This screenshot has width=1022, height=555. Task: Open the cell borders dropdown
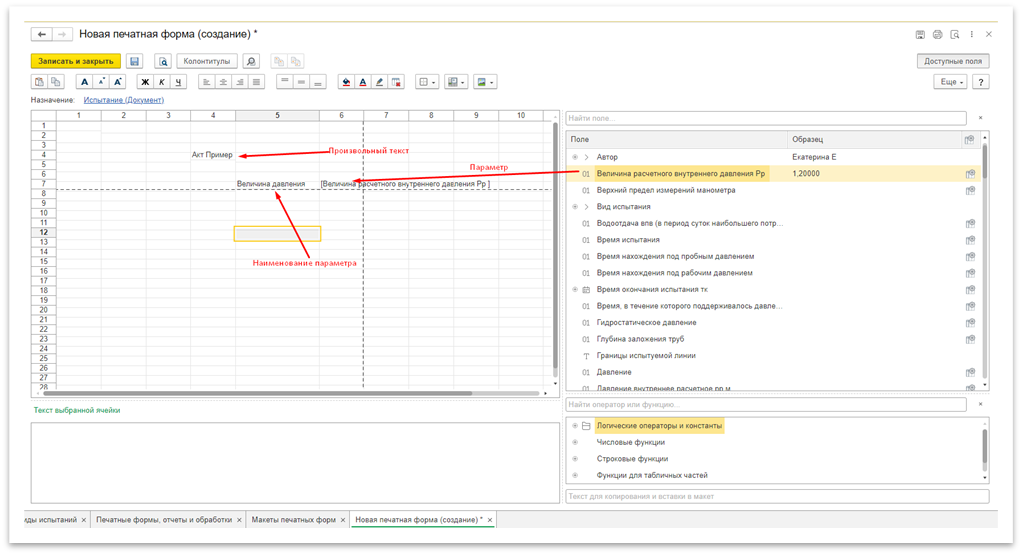click(426, 82)
